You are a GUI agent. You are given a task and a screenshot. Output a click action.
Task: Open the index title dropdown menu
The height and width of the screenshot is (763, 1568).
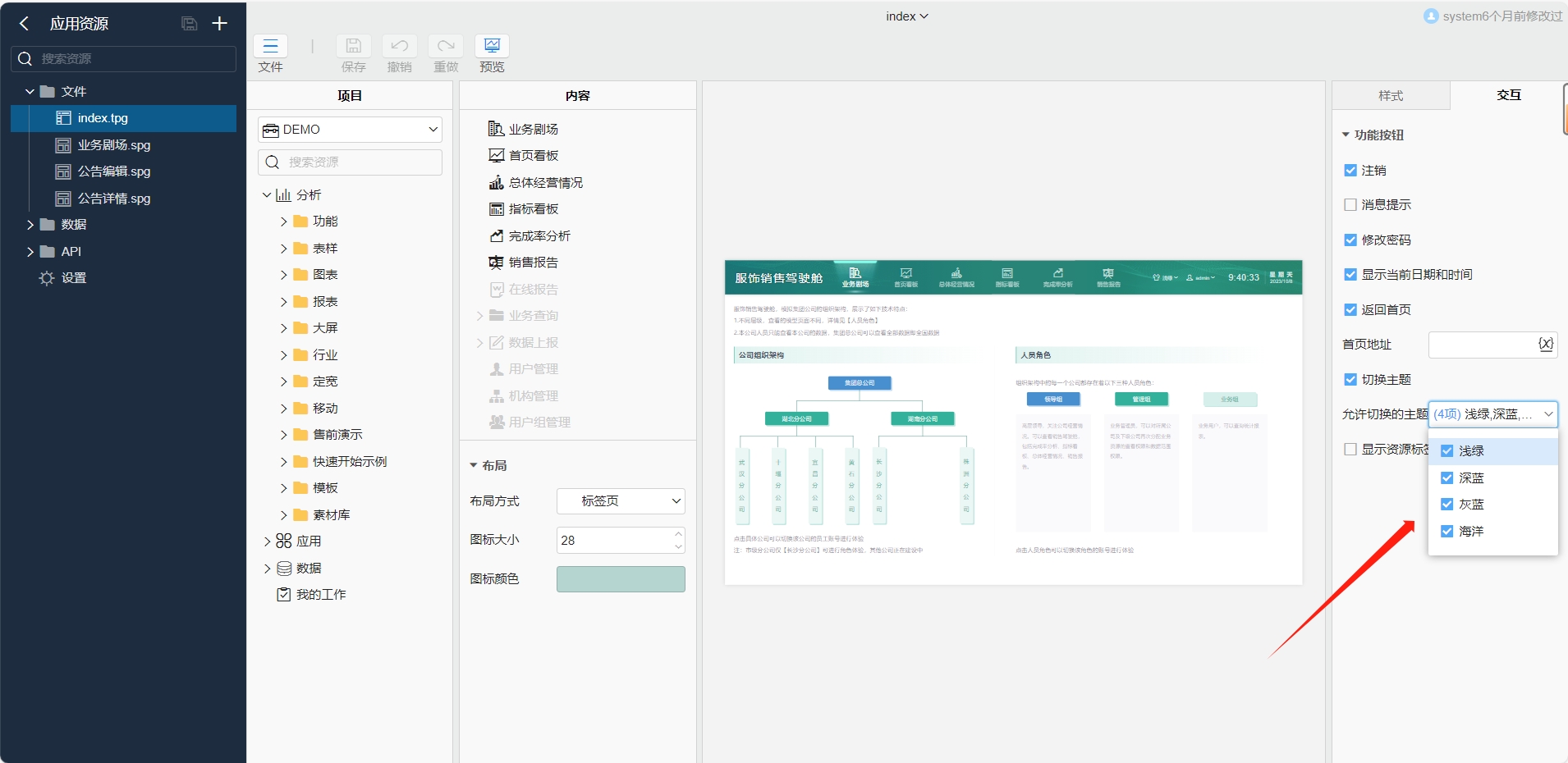click(906, 16)
